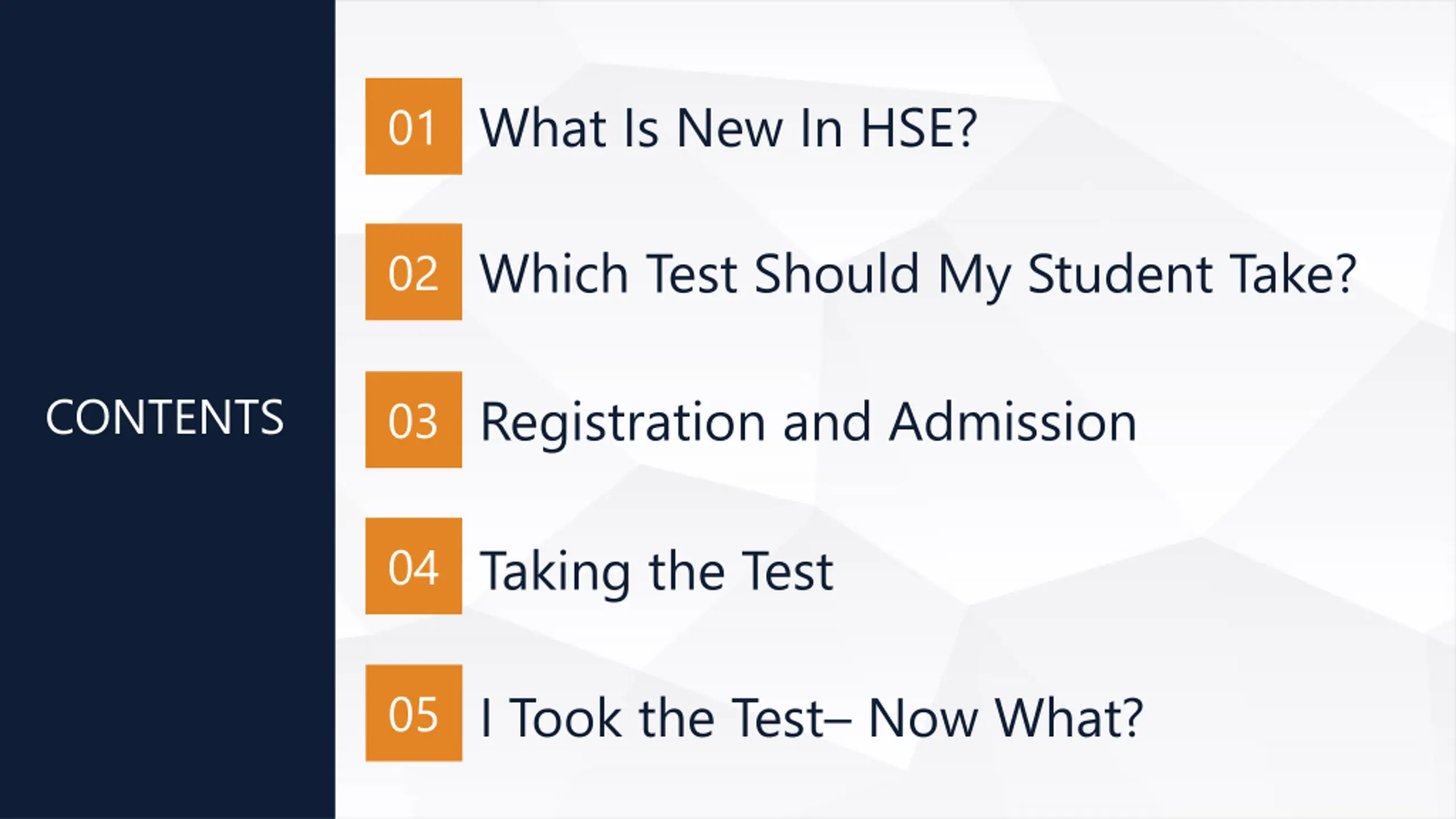Click the orange 03 number box
The image size is (1456, 819).
pyautogui.click(x=413, y=420)
